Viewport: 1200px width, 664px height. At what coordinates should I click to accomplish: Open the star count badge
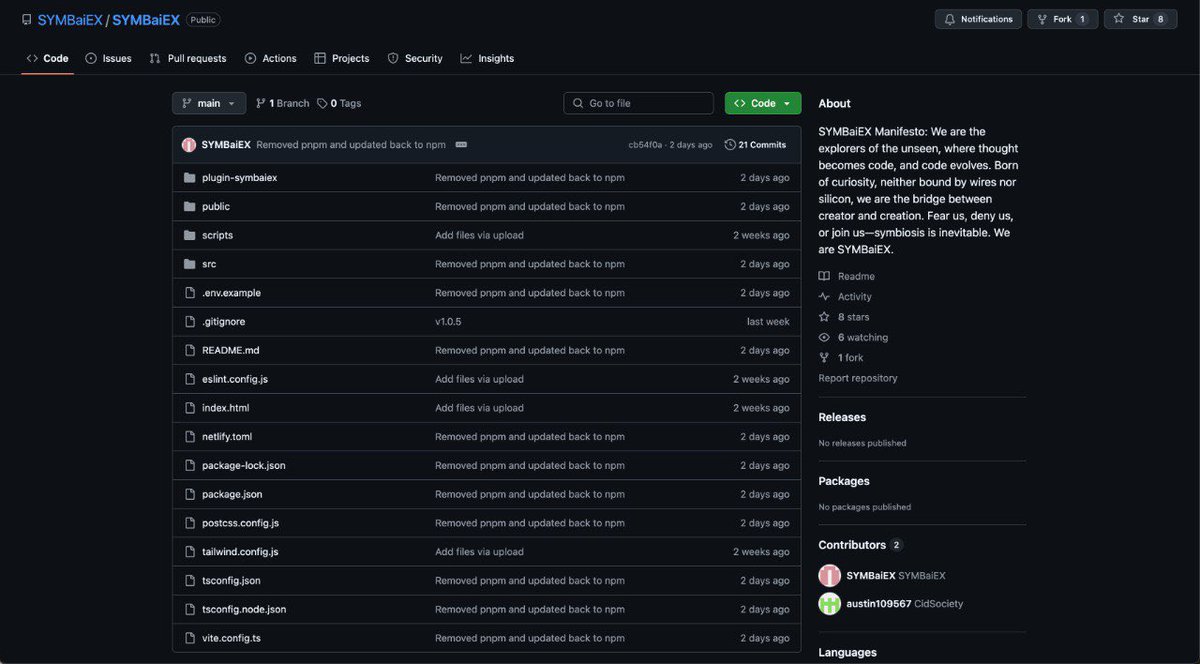(x=1160, y=19)
